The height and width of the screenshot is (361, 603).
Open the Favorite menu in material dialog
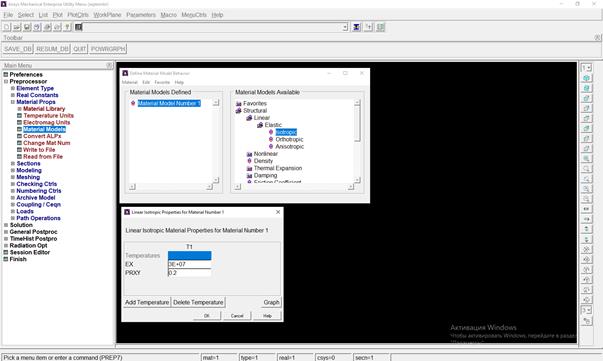coord(162,82)
